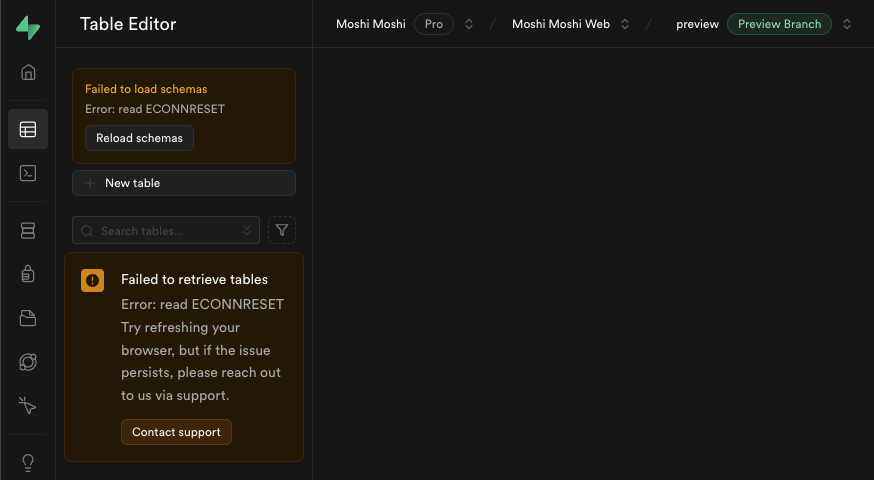Open the Moshi Moshi organization switcher
This screenshot has width=874, height=480.
pyautogui.click(x=469, y=24)
